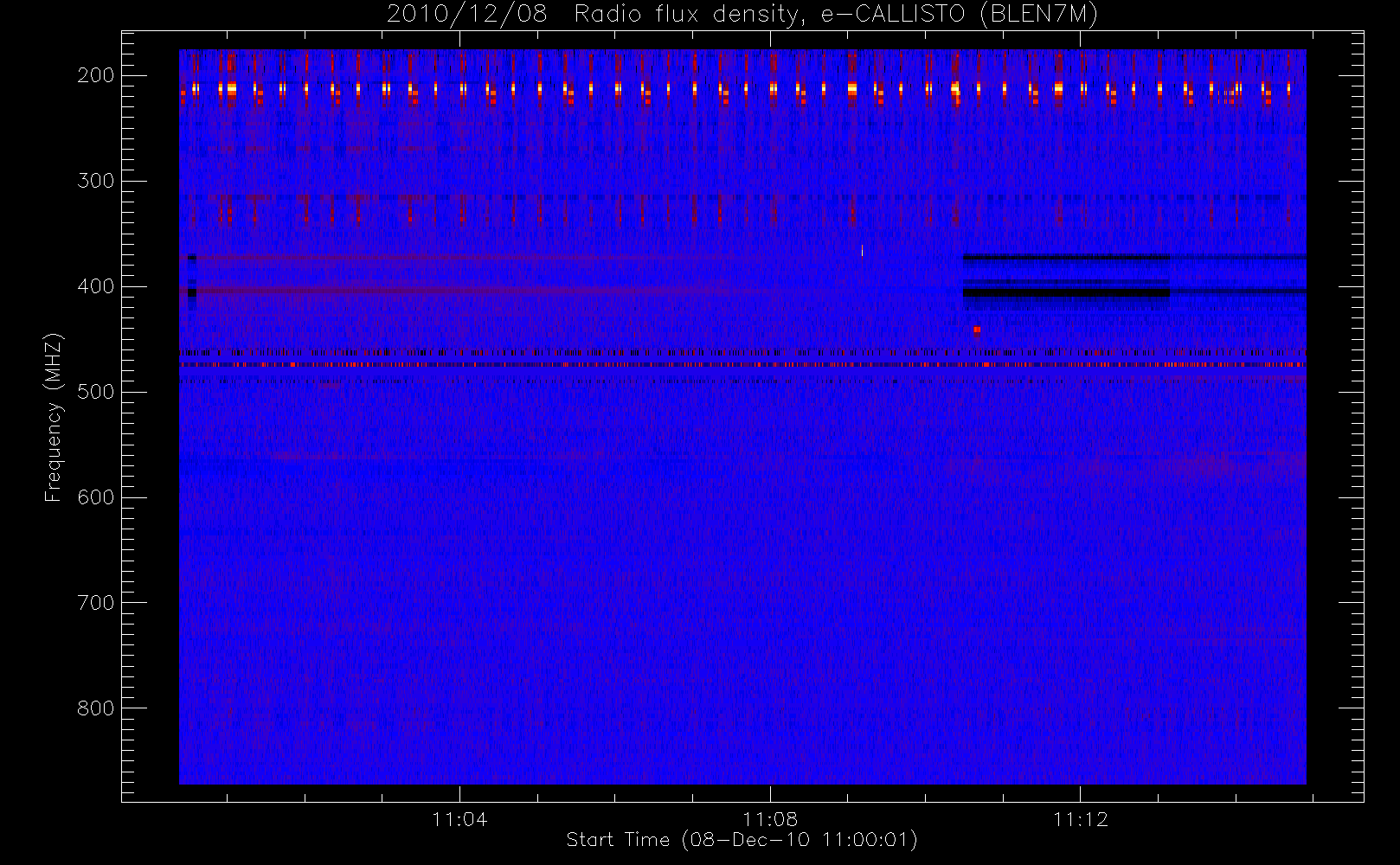Click the 'Start Time (08-Dec-10 11:00:01)' label
Screen dimensions: 1400x865
(x=742, y=840)
